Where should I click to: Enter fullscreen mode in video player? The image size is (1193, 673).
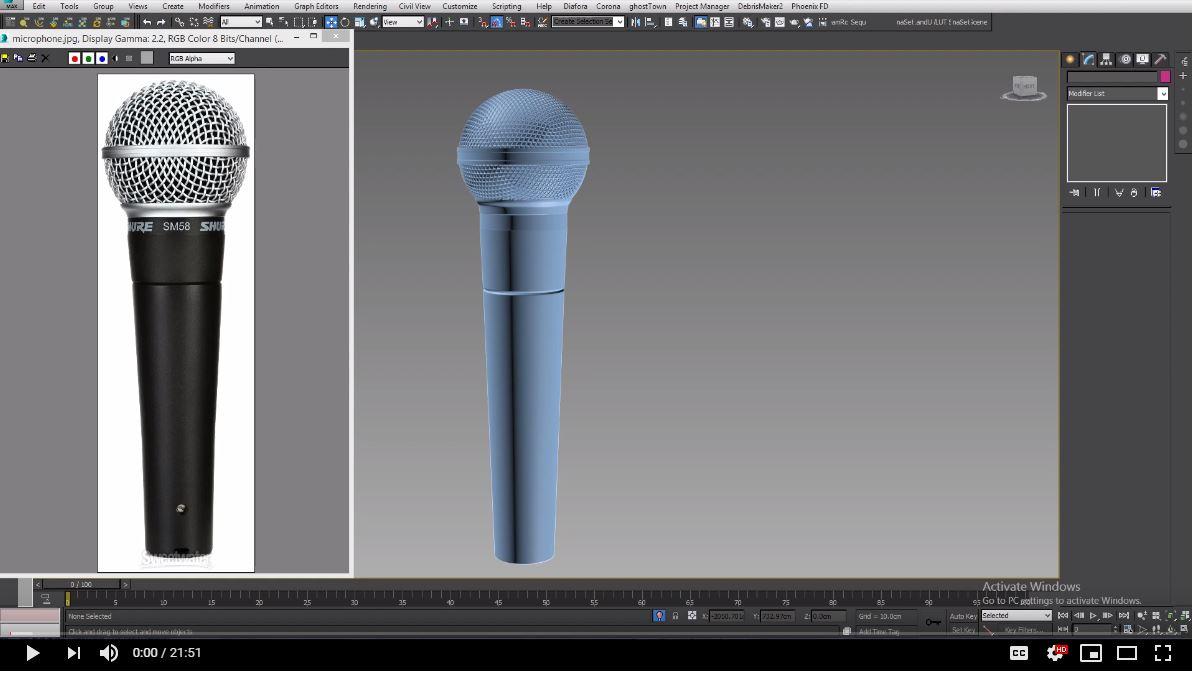(1163, 653)
